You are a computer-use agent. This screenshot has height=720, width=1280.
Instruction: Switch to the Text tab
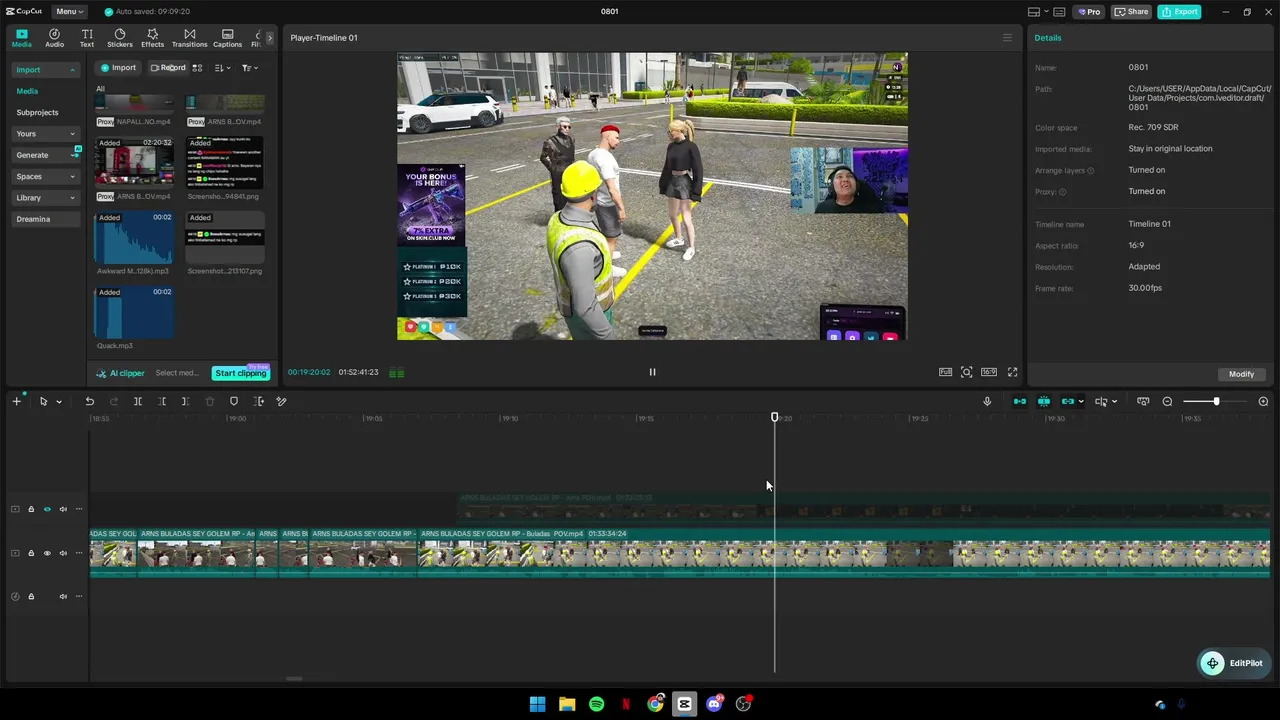[87, 38]
